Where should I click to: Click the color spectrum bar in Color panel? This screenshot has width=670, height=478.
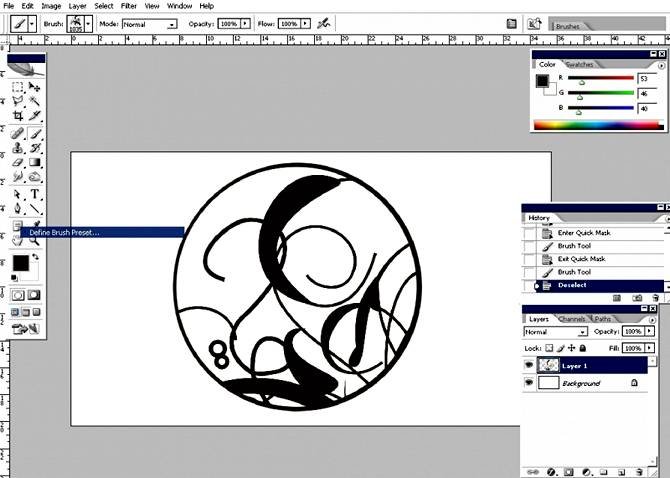pyautogui.click(x=597, y=124)
